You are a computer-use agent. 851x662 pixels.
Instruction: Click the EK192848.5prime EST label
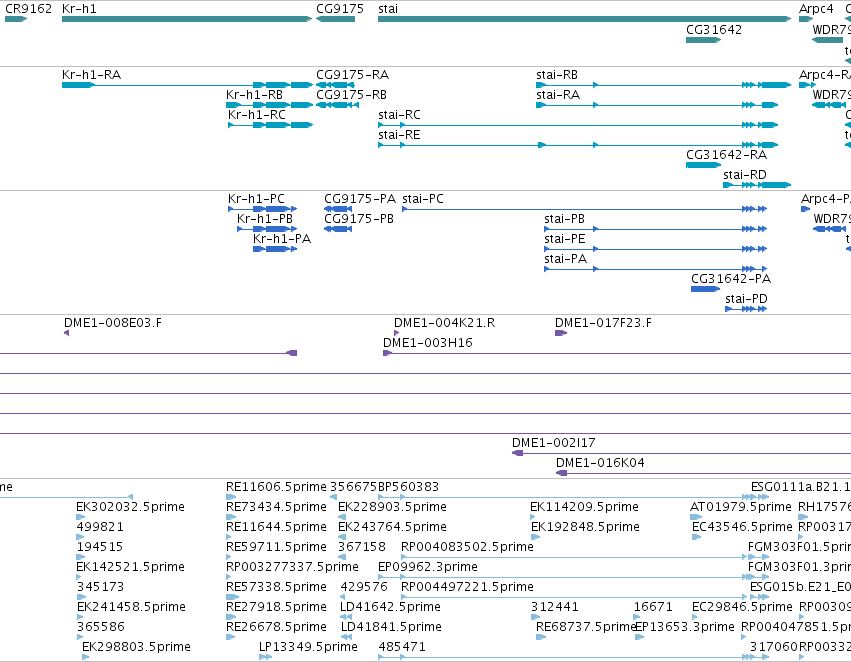tap(585, 527)
